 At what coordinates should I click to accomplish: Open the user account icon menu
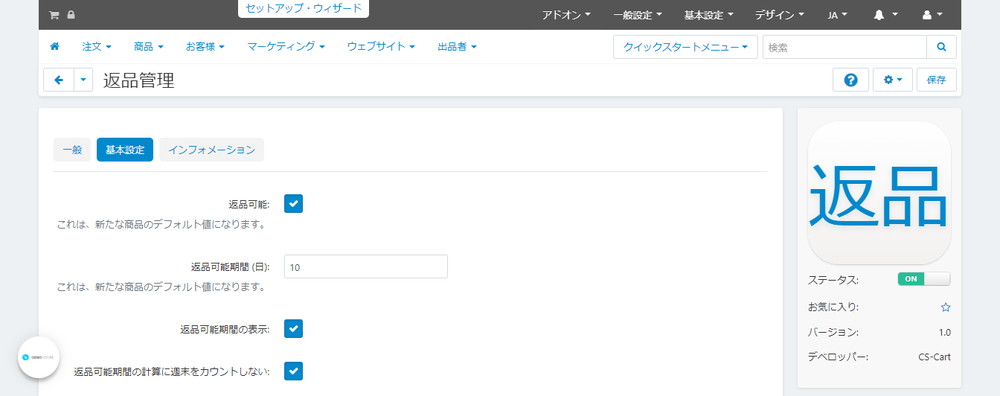(x=932, y=15)
